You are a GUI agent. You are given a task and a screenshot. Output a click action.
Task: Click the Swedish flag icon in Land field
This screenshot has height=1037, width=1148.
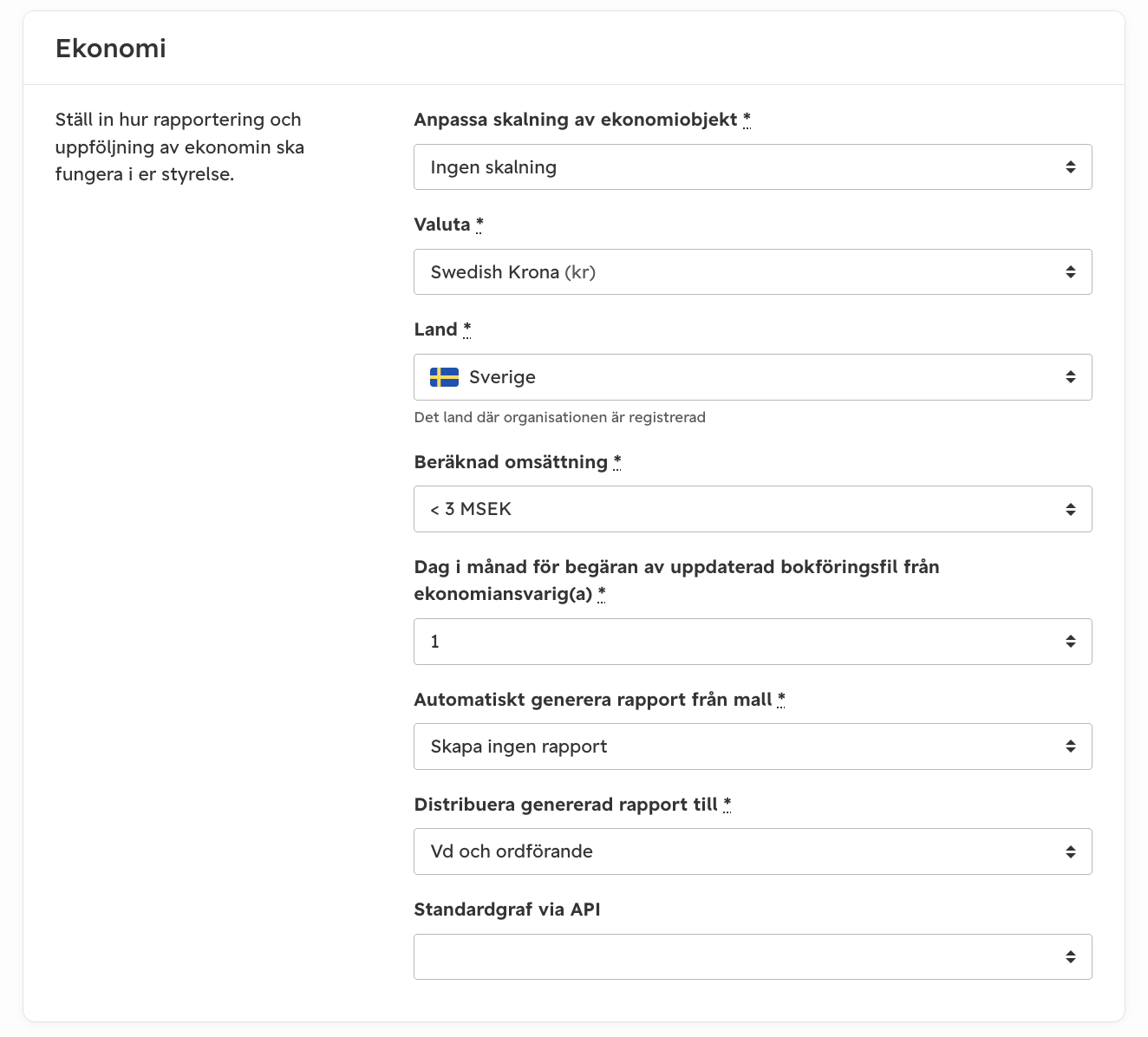[x=444, y=377]
